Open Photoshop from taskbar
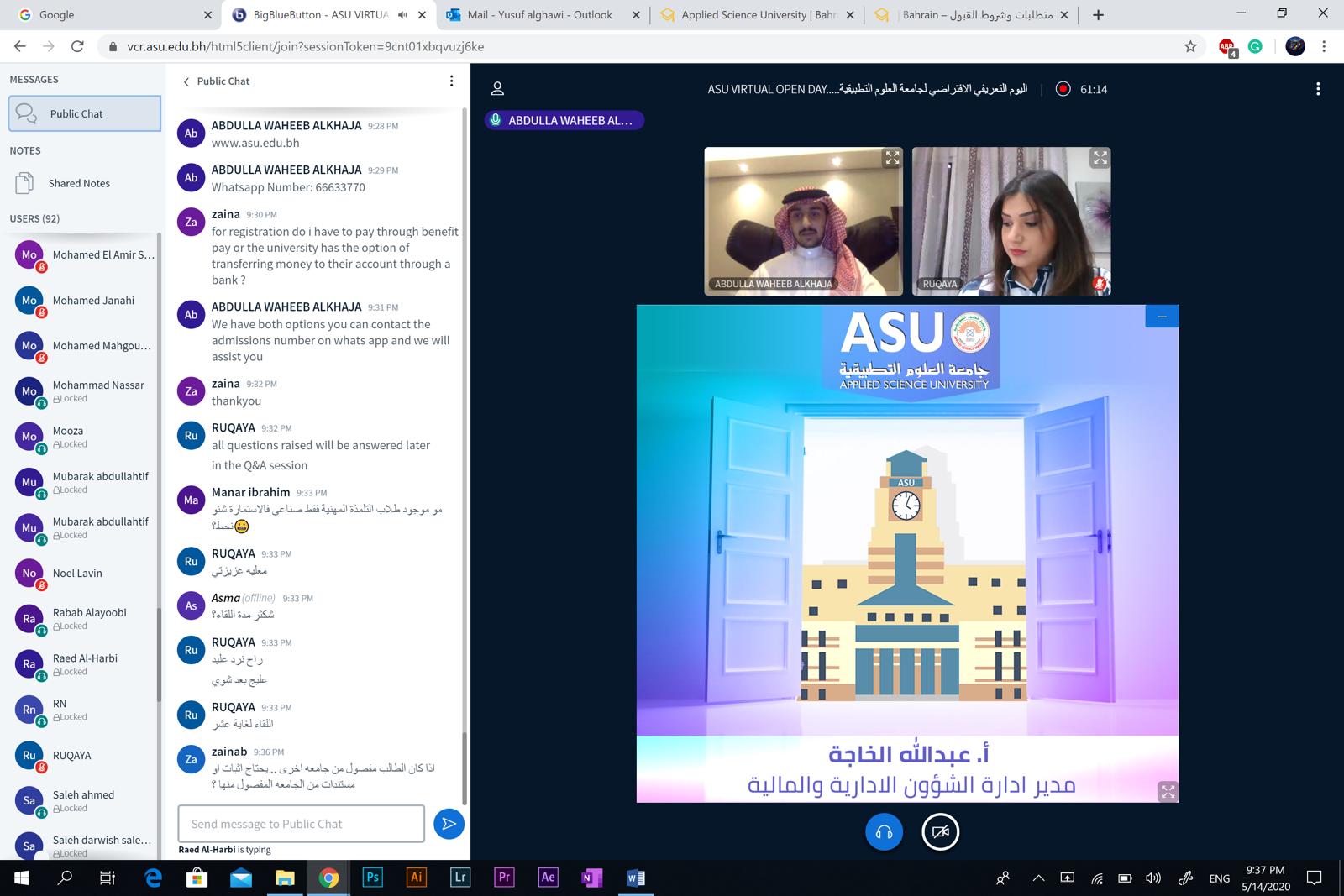 point(372,878)
